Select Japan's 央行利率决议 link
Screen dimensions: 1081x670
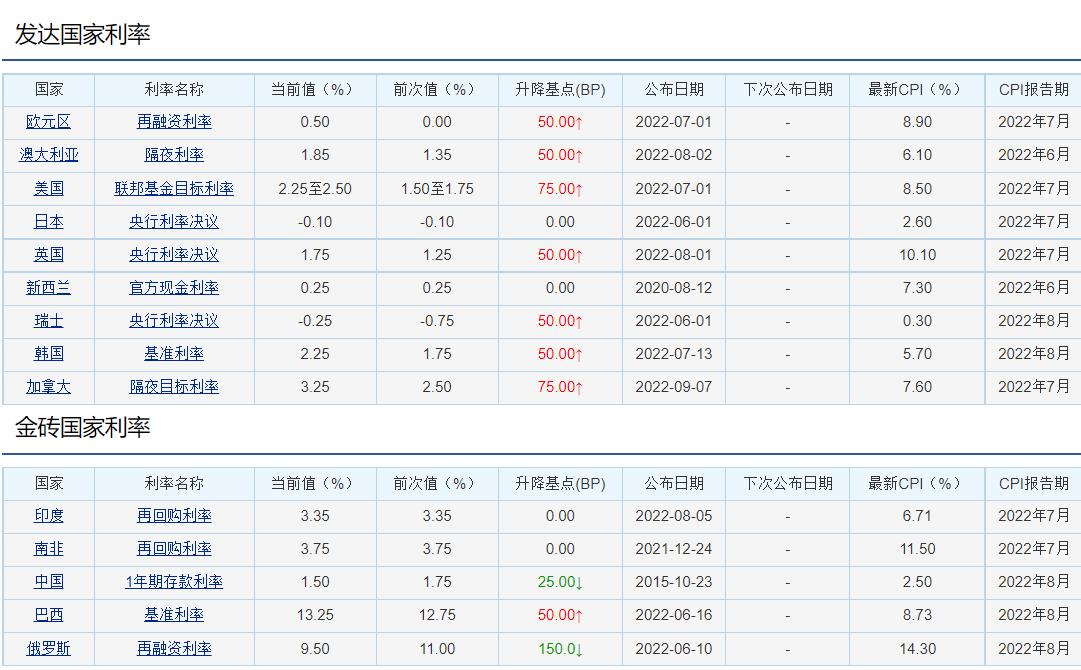(x=176, y=221)
